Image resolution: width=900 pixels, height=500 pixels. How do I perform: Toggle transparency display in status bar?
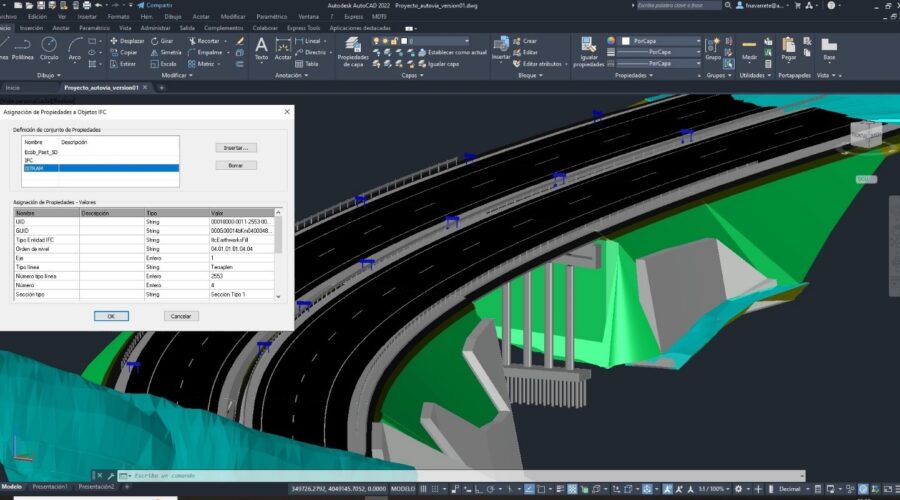(572, 489)
